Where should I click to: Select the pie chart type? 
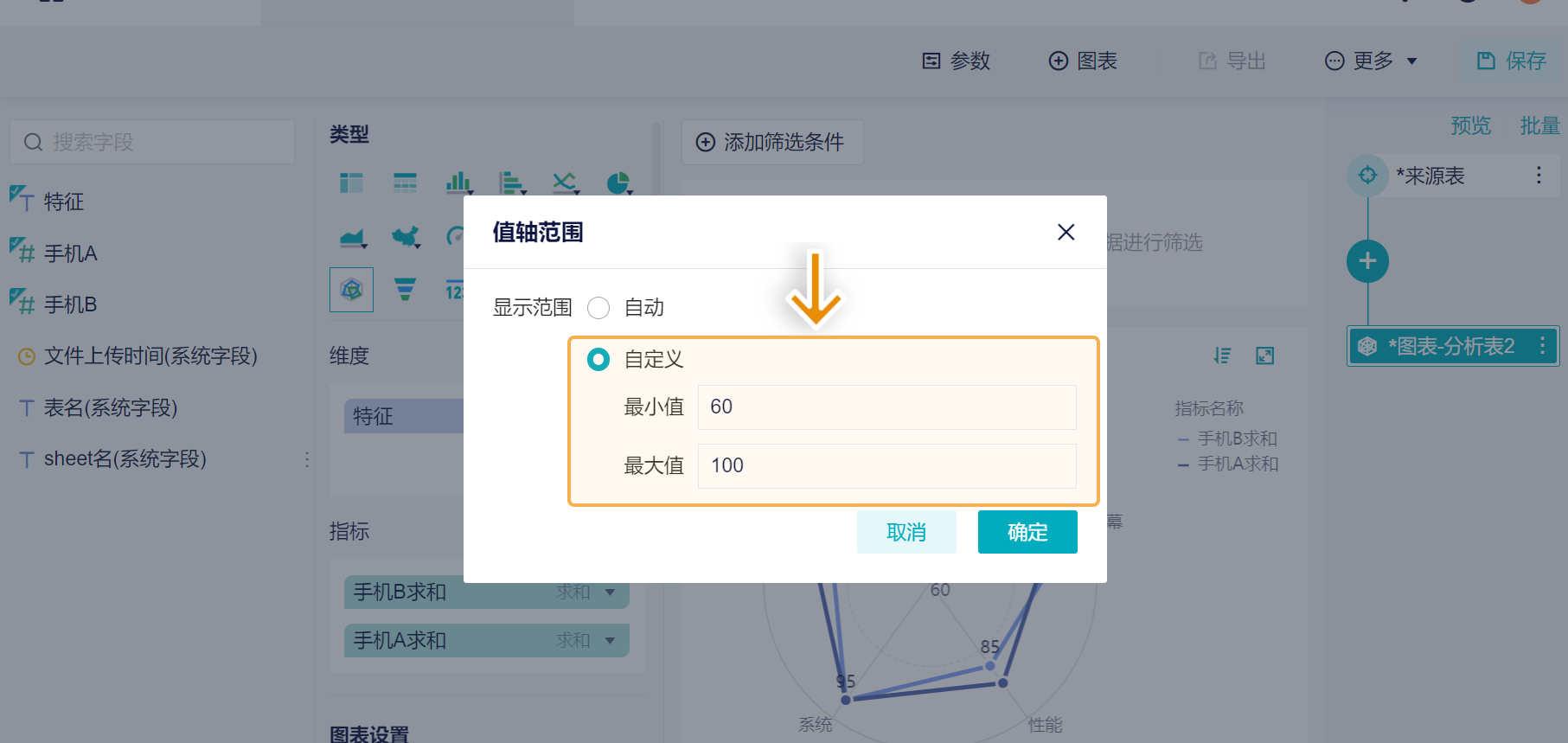(x=619, y=183)
